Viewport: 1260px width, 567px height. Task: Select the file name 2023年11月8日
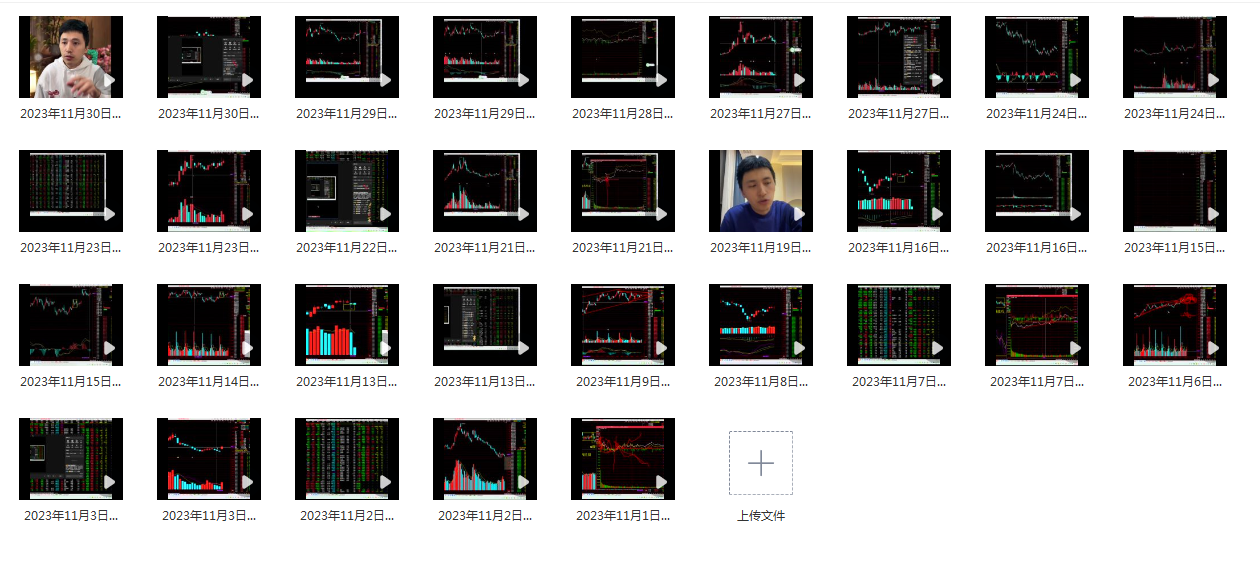[761, 381]
